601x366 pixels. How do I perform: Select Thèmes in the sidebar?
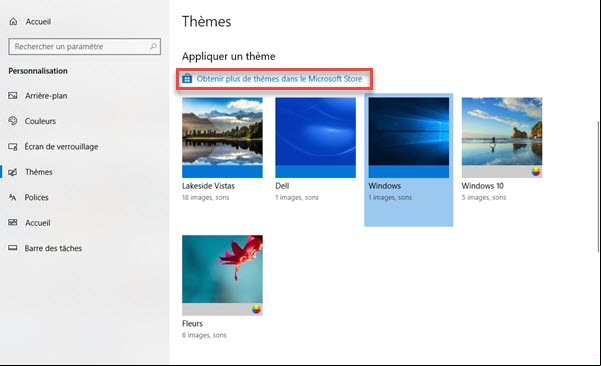point(39,172)
